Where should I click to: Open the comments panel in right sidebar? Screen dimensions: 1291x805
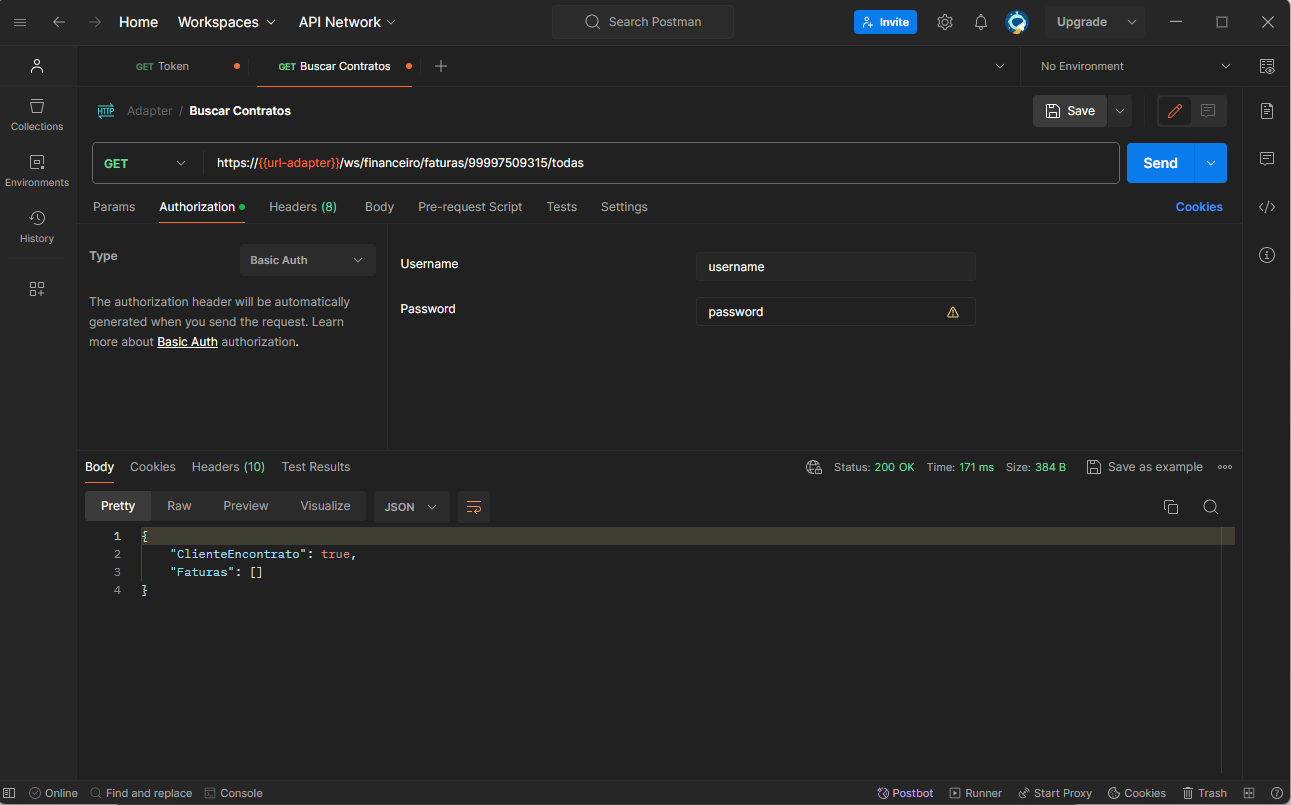pyautogui.click(x=1267, y=159)
